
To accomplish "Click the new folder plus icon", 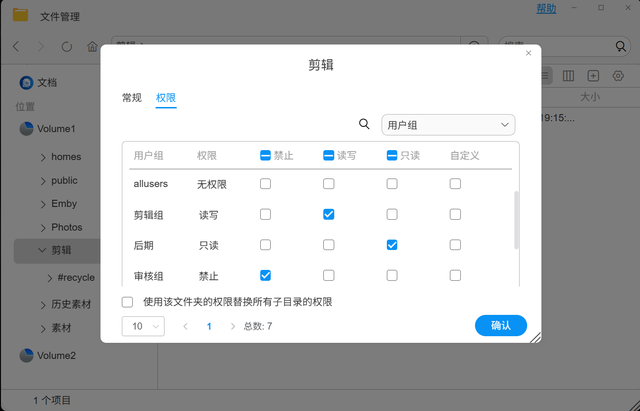I will (593, 76).
